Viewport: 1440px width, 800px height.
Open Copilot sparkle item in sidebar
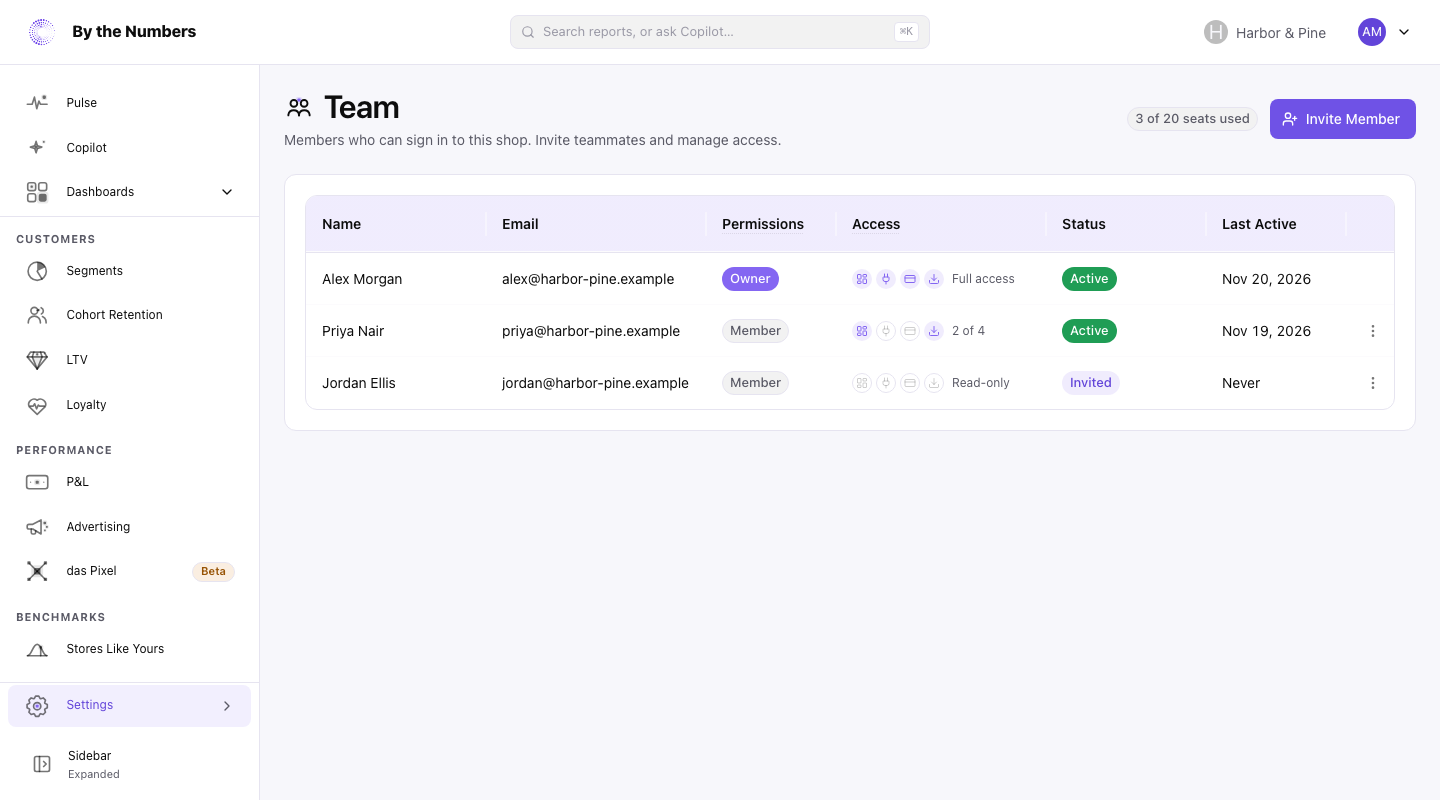(129, 147)
